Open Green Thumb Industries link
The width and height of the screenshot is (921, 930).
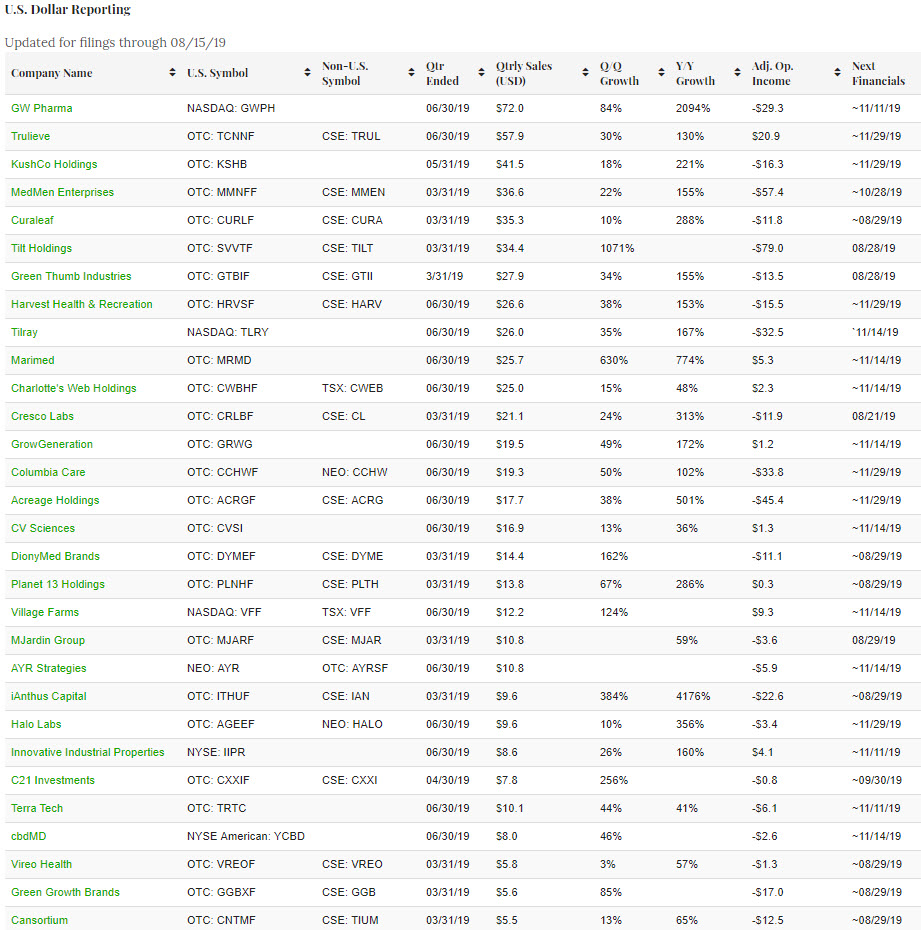click(x=71, y=276)
